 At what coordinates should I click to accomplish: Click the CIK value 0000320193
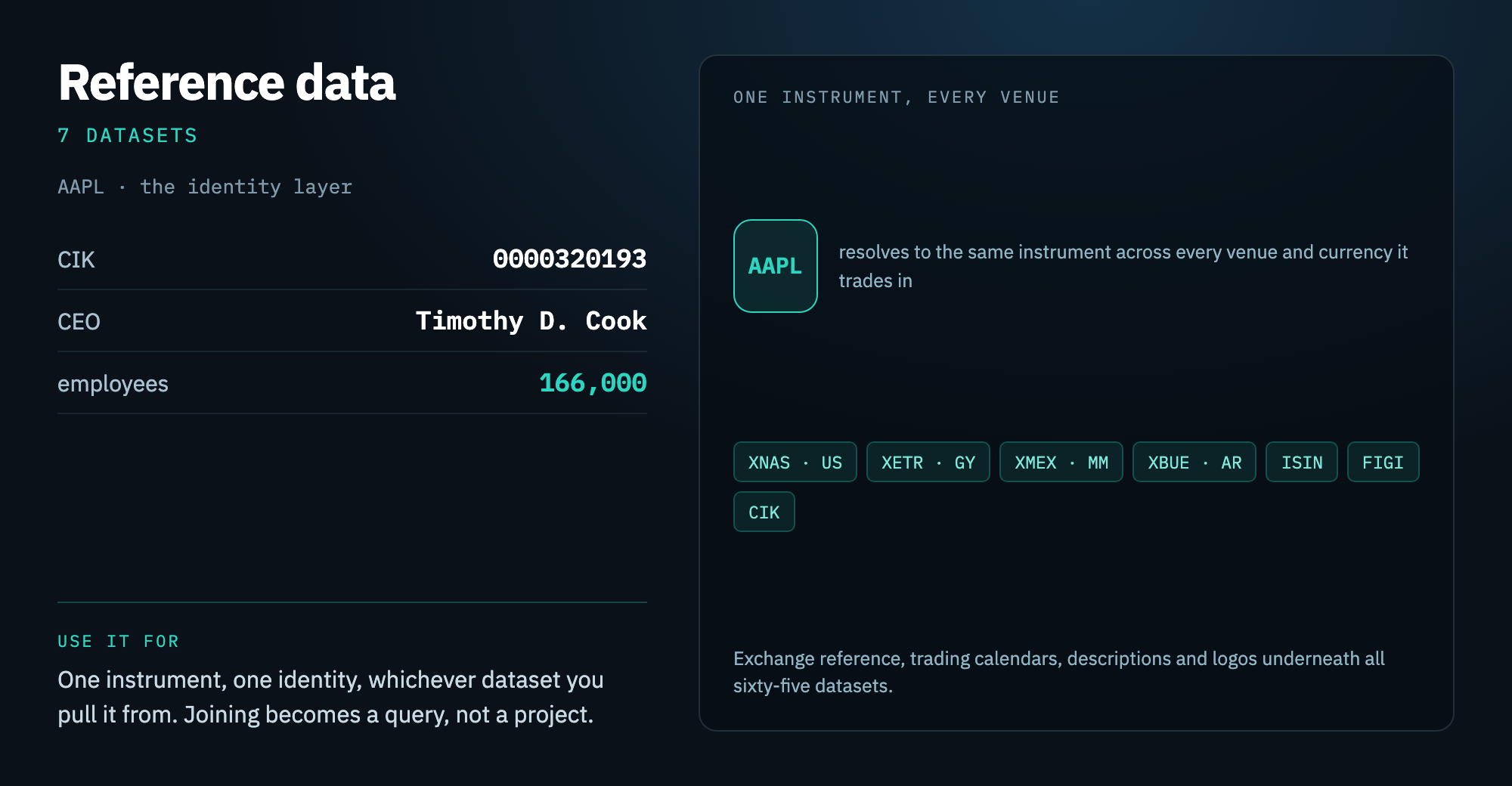coord(569,259)
